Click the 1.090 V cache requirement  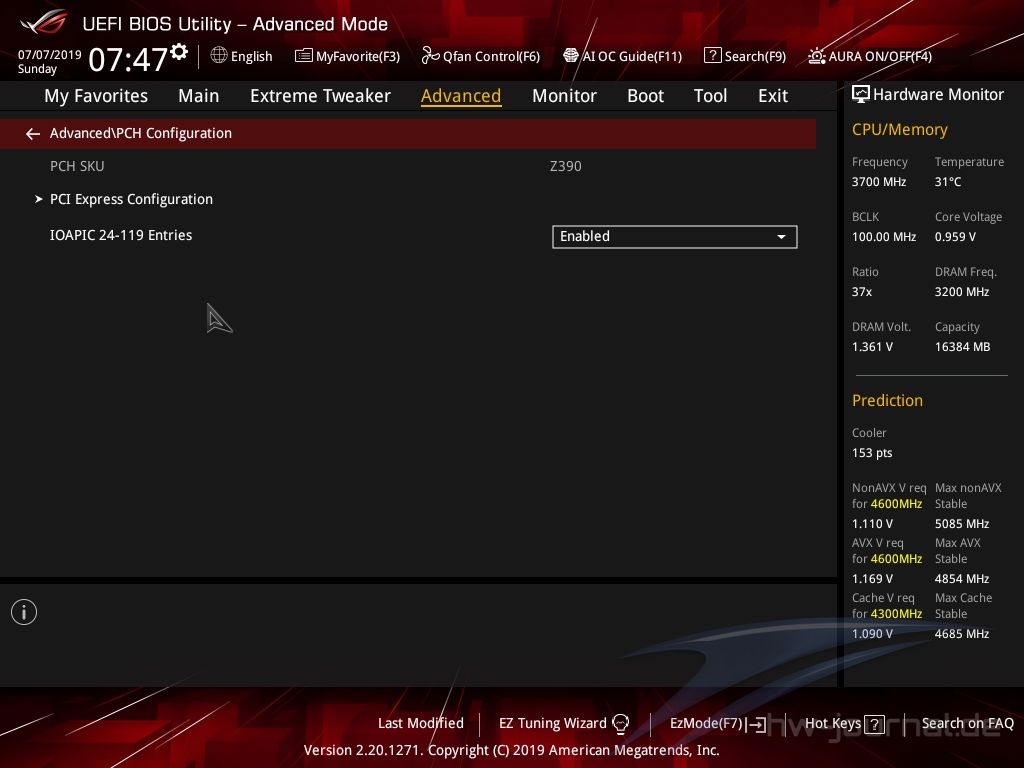[x=872, y=633]
